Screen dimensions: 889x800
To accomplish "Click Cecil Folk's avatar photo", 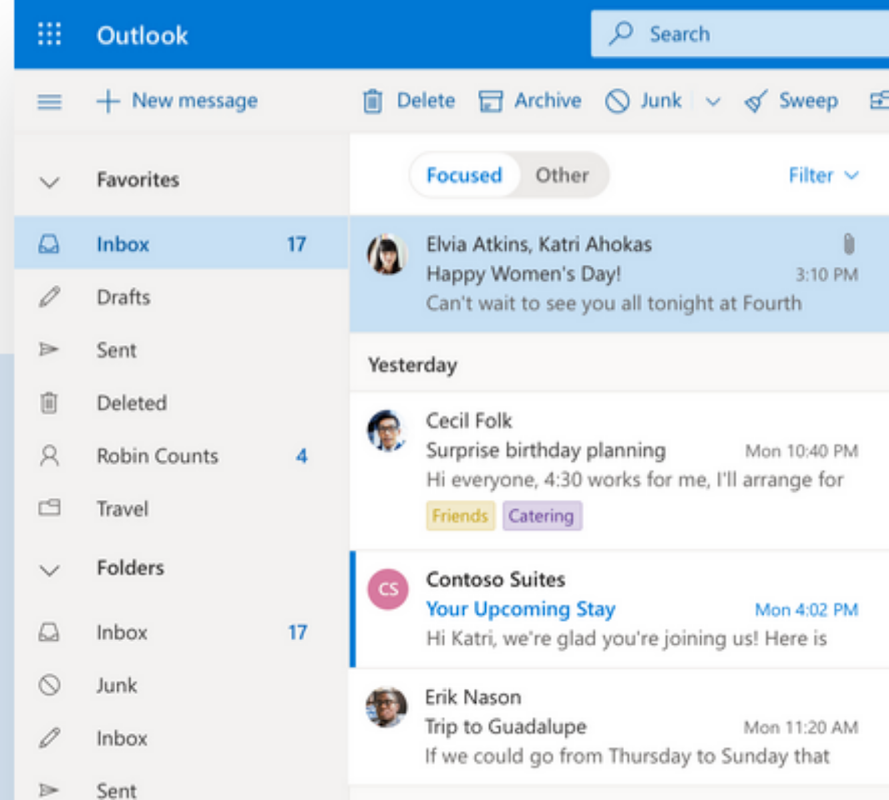I will coord(387,431).
